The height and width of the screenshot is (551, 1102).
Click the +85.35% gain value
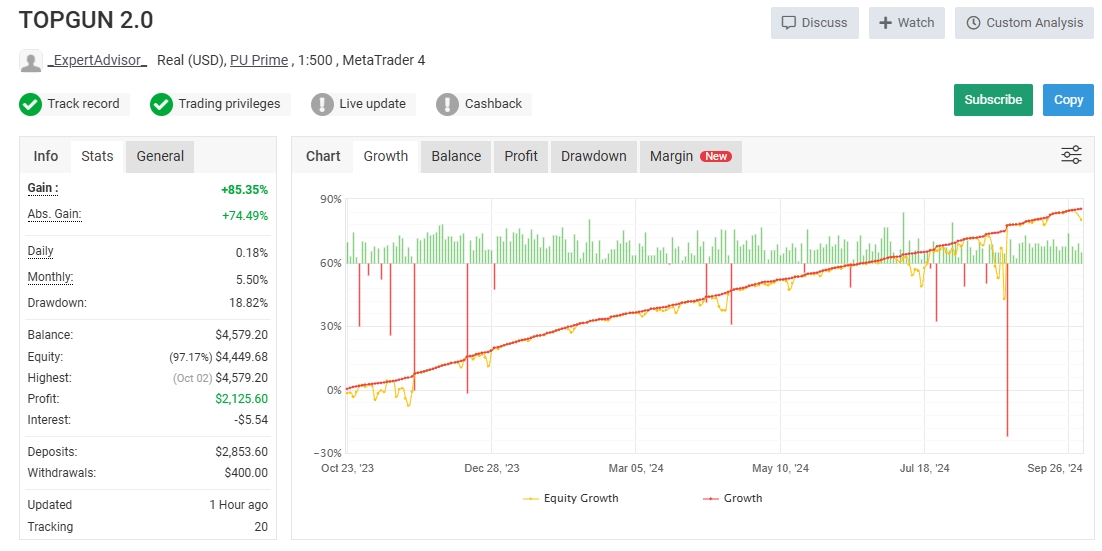point(244,190)
